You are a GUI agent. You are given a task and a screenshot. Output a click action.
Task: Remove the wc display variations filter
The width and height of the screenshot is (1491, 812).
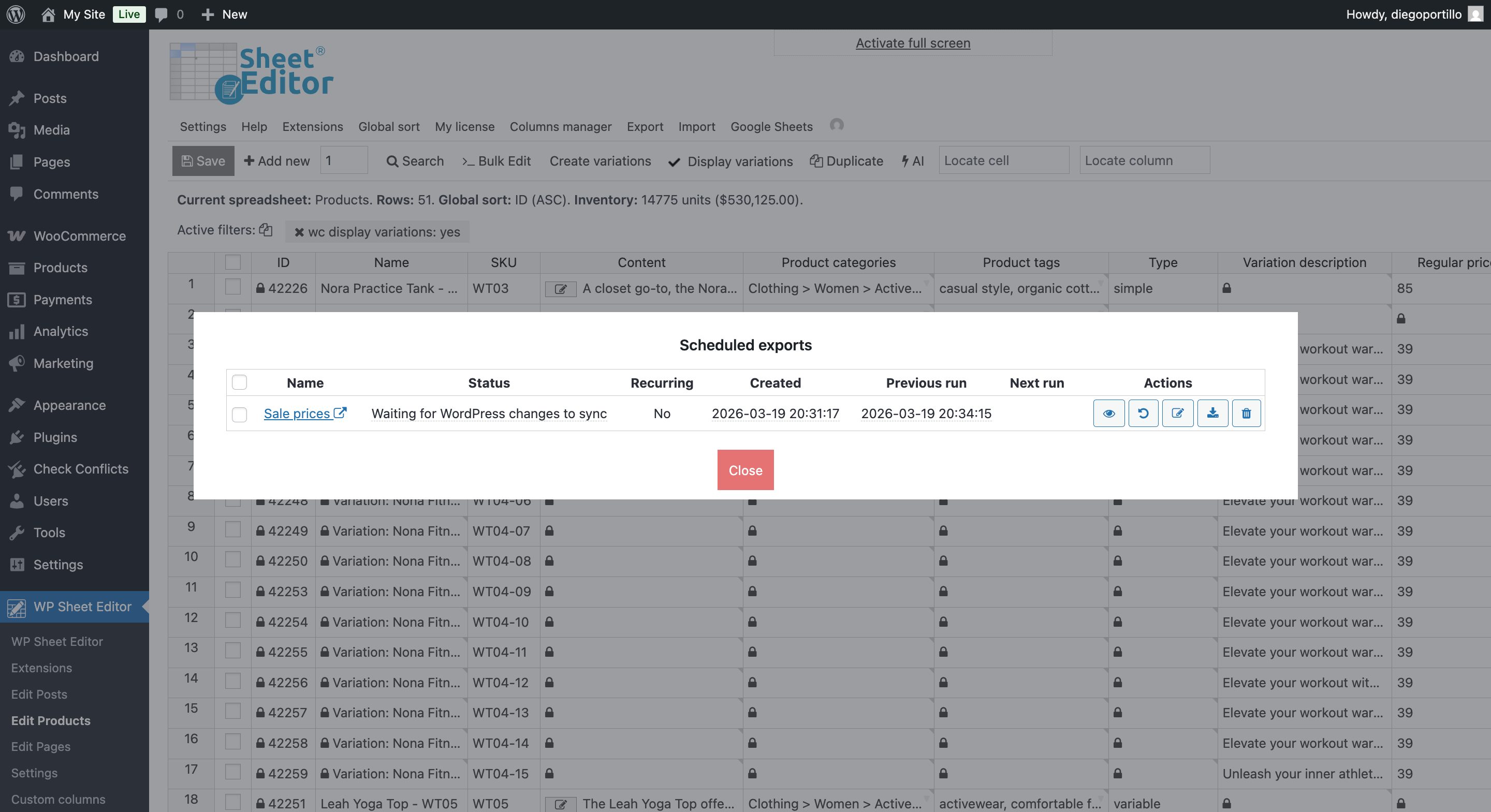tap(299, 231)
